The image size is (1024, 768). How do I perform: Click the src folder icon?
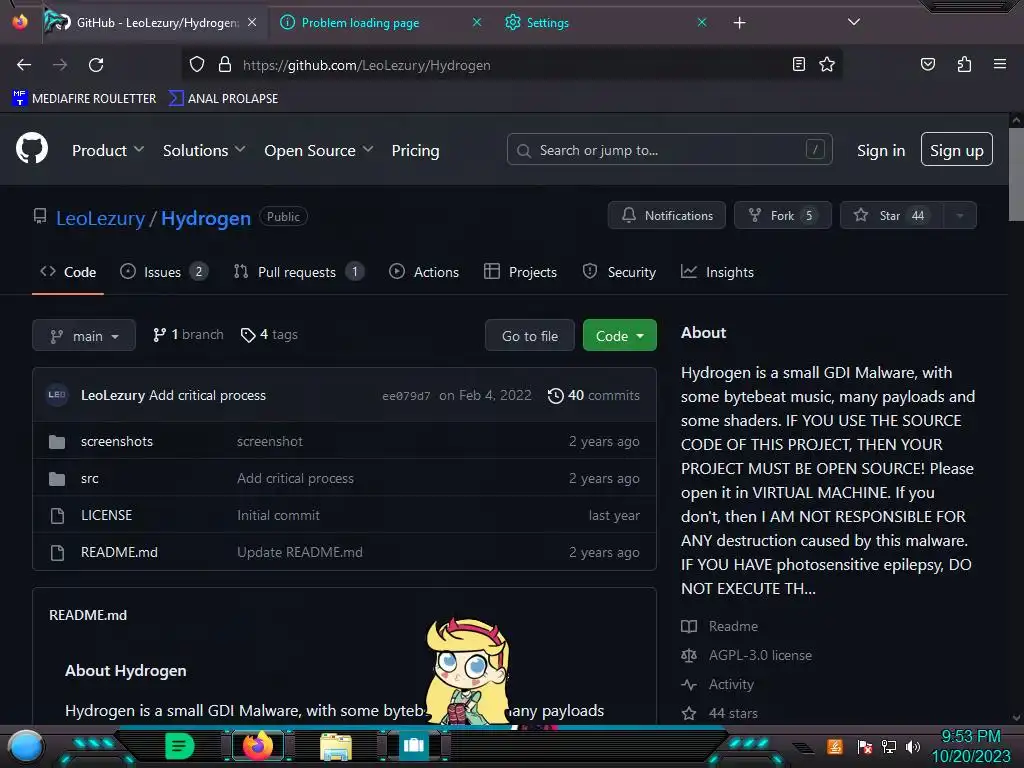57,479
